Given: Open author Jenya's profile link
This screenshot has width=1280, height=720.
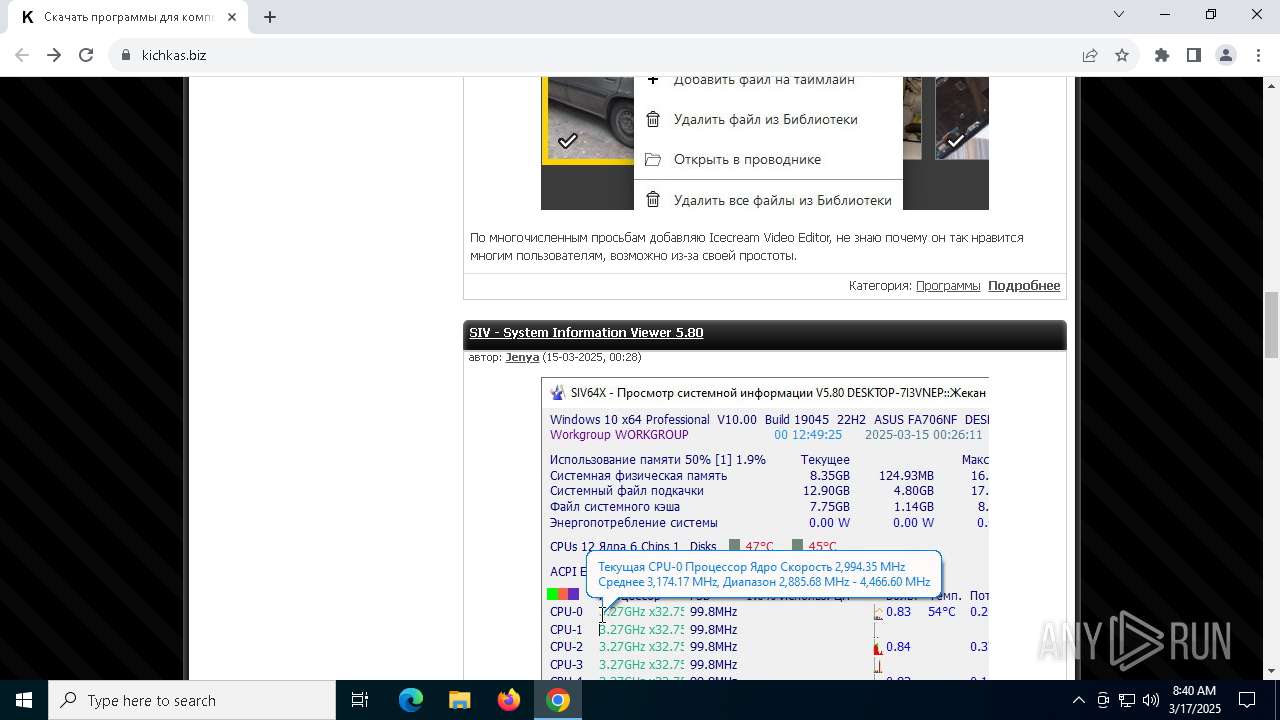Looking at the screenshot, I should click(x=522, y=357).
